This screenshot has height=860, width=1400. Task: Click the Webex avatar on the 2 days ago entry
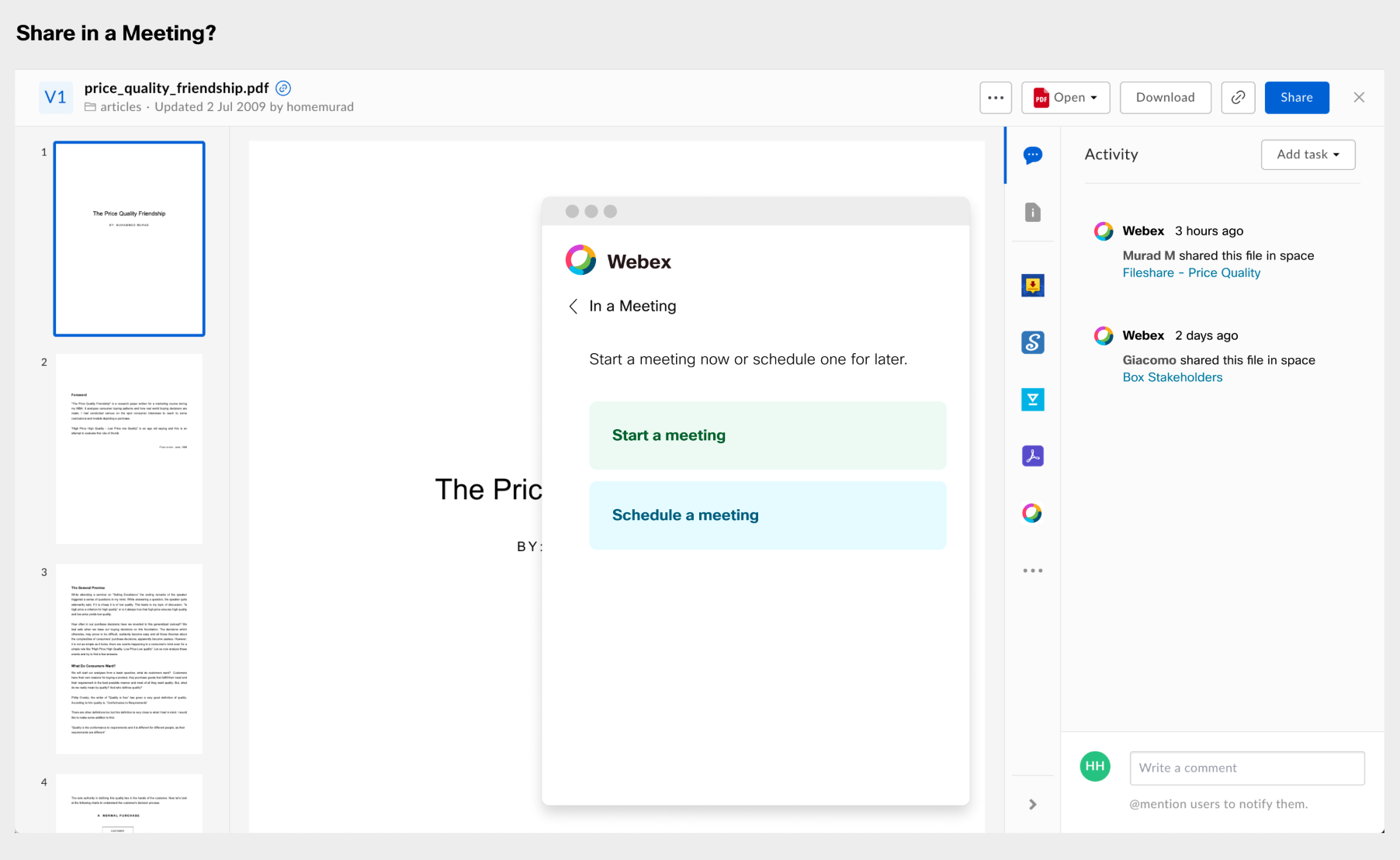coord(1104,336)
